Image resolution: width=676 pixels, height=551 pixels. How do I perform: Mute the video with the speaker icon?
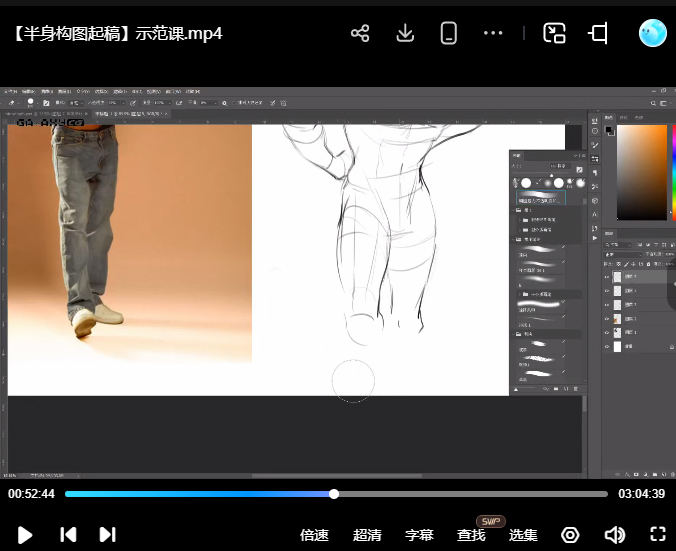pyautogui.click(x=615, y=535)
